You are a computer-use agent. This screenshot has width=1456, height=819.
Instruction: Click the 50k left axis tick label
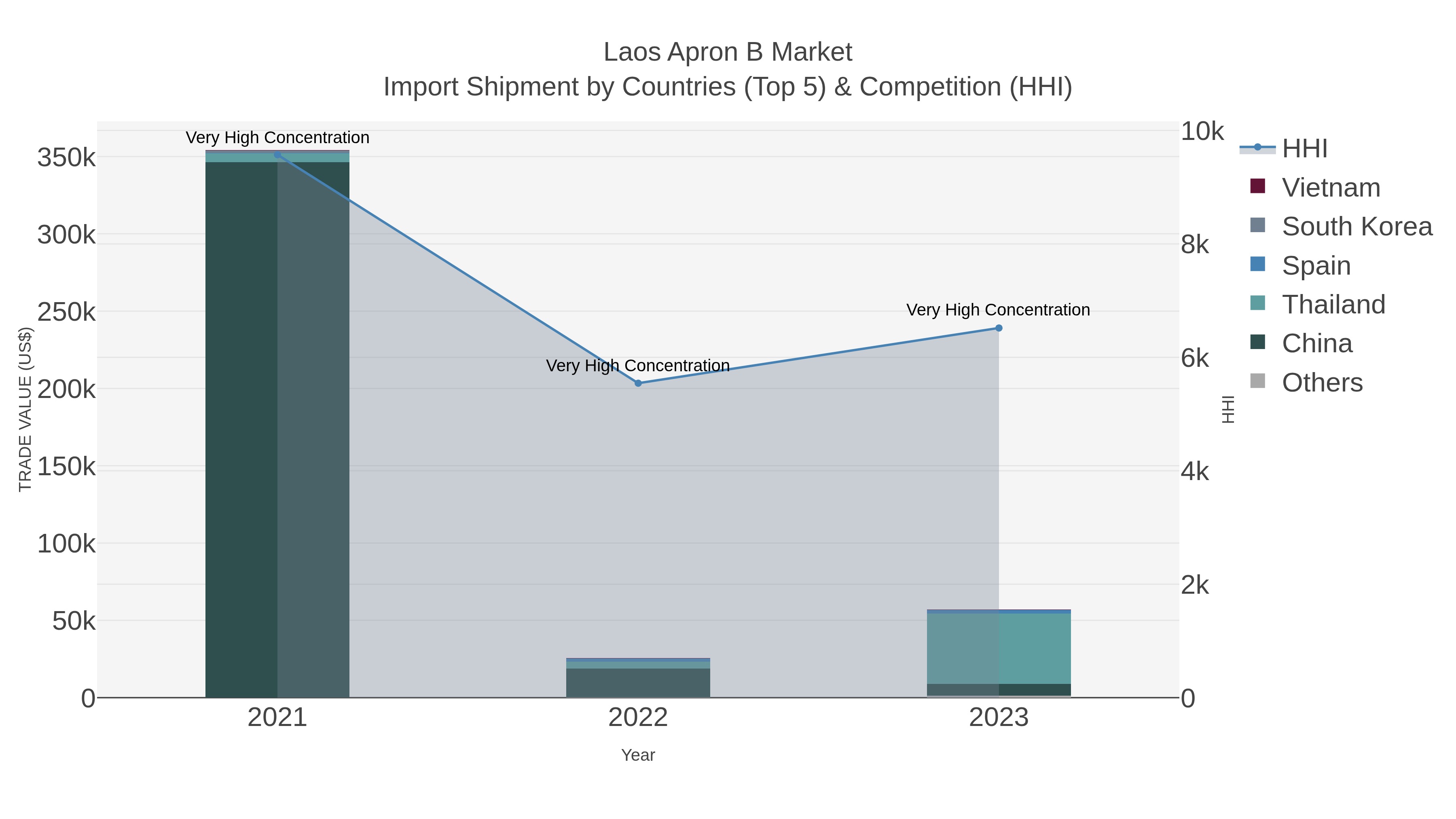tap(74, 621)
